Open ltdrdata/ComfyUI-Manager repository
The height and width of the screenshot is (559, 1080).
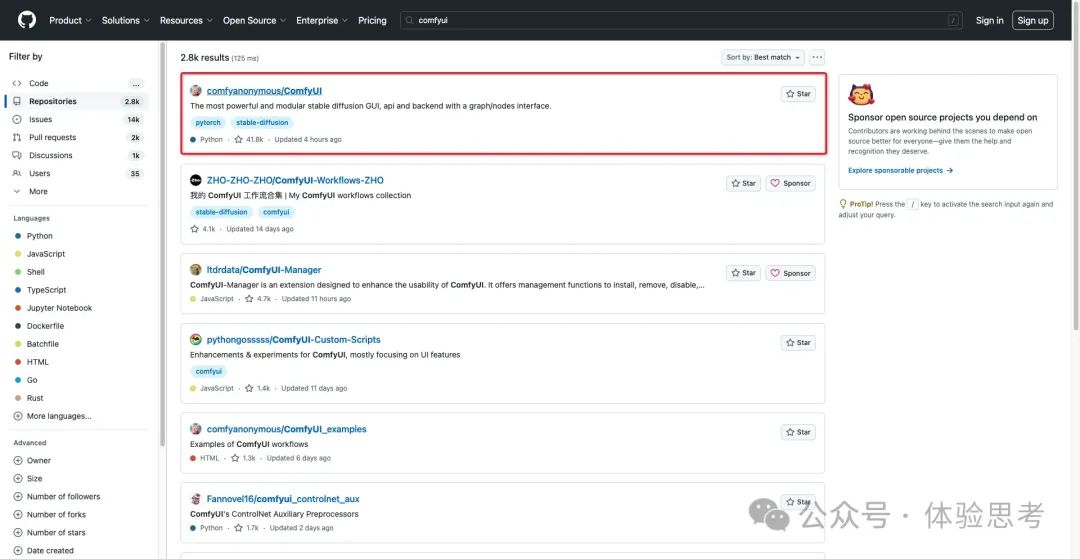(264, 270)
